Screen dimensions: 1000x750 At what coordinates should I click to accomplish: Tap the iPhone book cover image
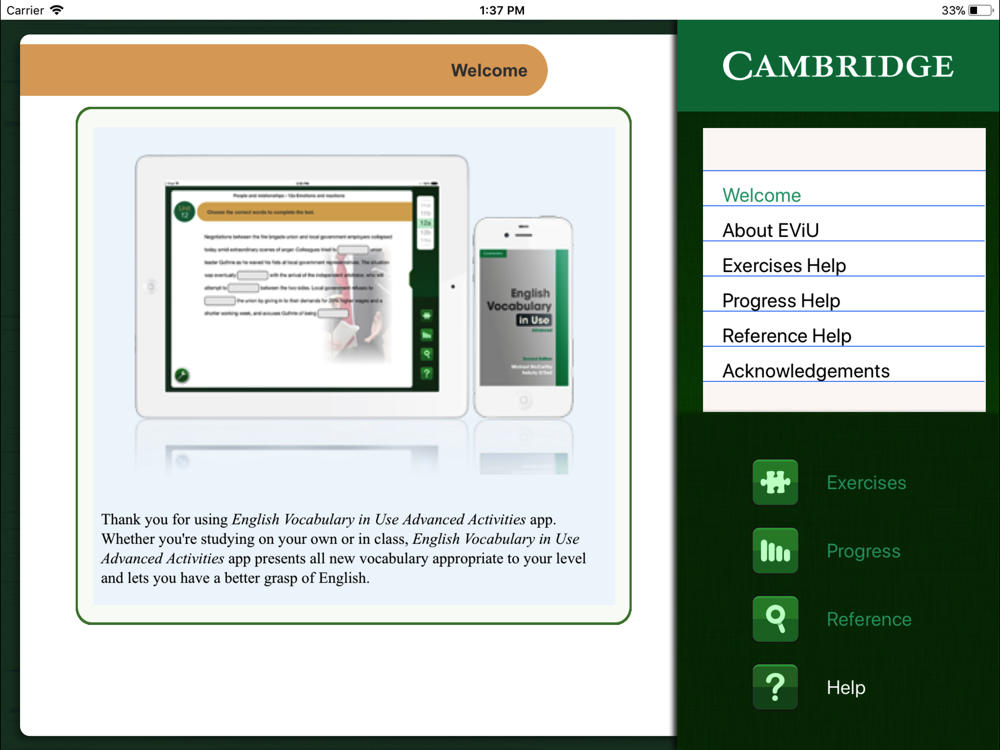coord(524,317)
